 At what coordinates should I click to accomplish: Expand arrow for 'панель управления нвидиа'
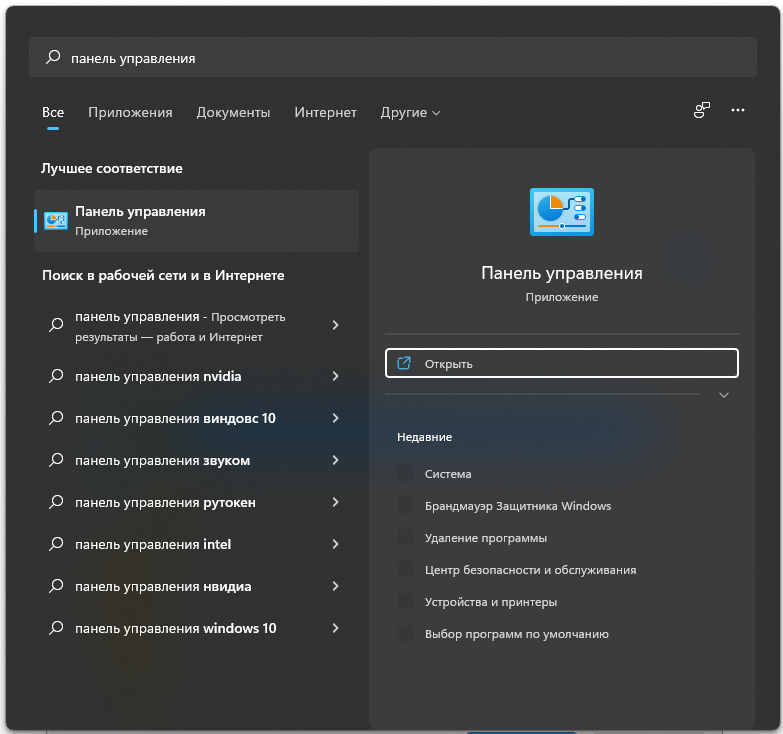(336, 586)
